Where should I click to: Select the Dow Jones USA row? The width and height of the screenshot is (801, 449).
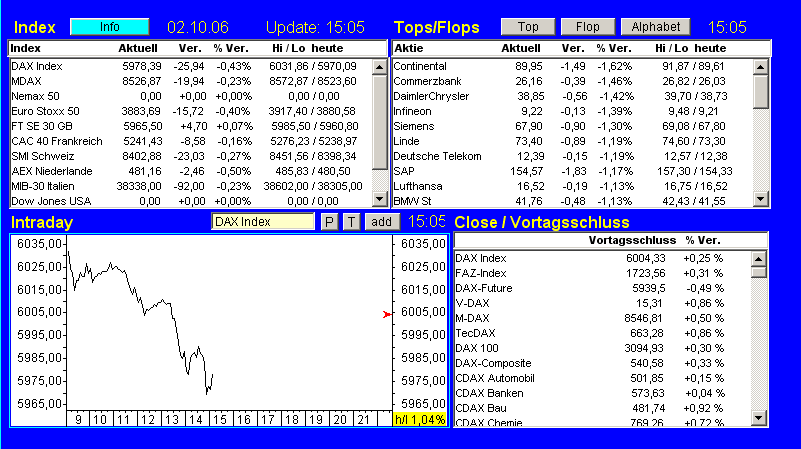coord(191,201)
